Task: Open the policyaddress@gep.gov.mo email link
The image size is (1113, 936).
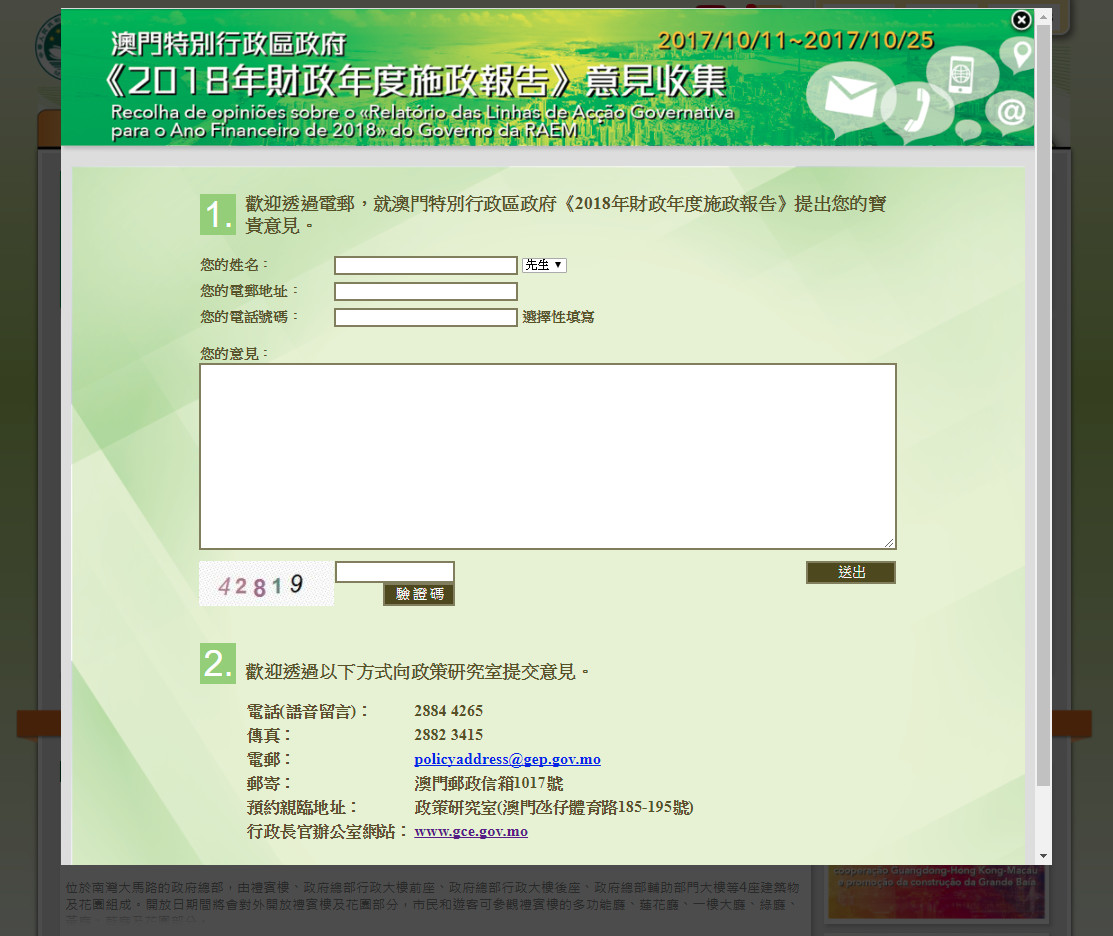Action: [x=507, y=759]
